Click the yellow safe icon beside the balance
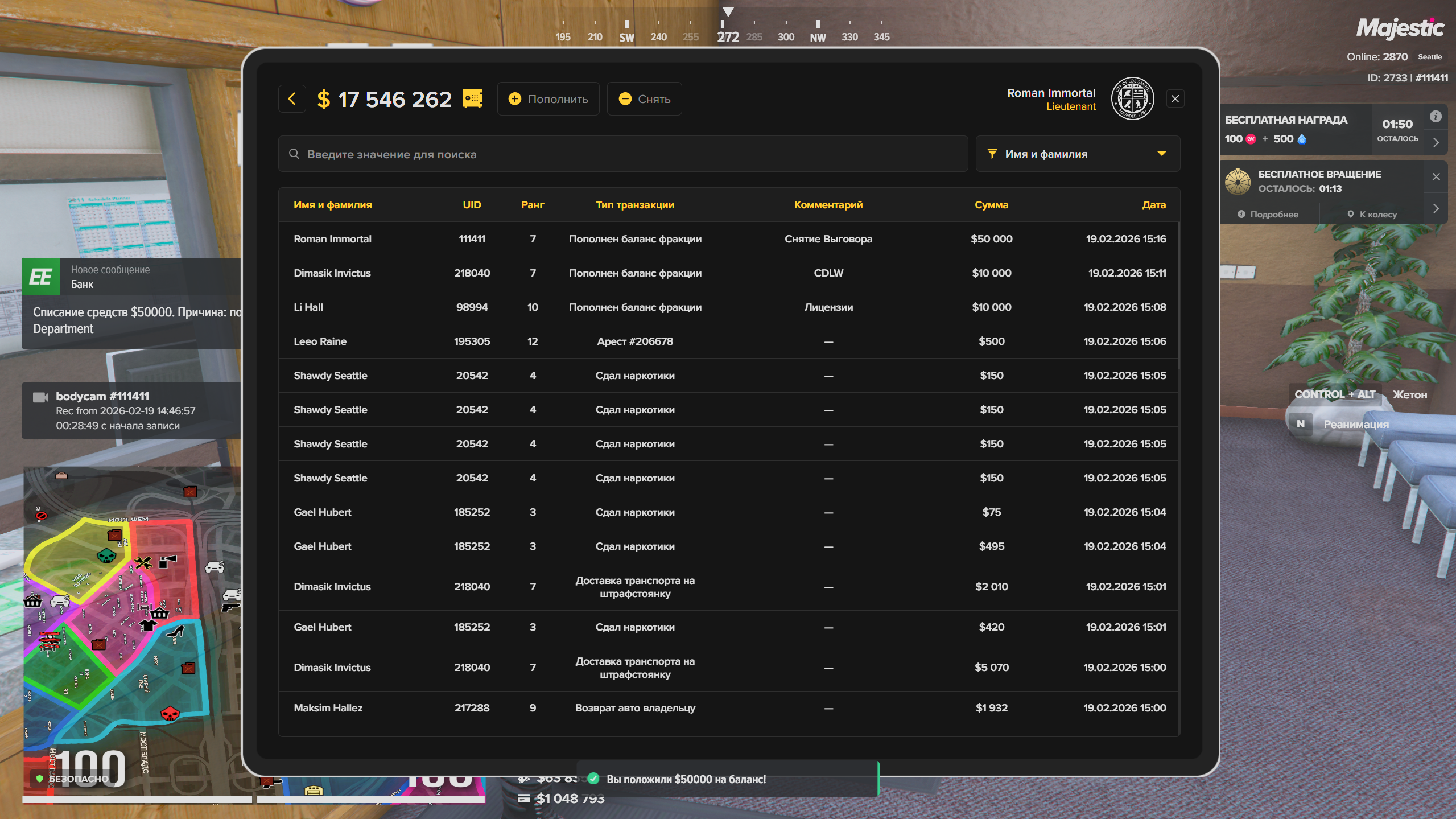This screenshot has height=819, width=1456. [472, 99]
